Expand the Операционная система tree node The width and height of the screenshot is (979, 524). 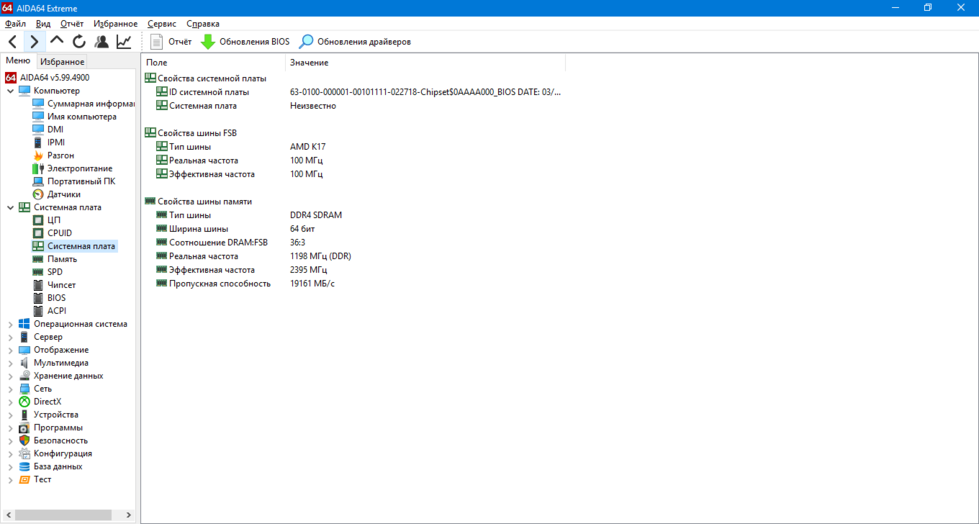(11, 324)
